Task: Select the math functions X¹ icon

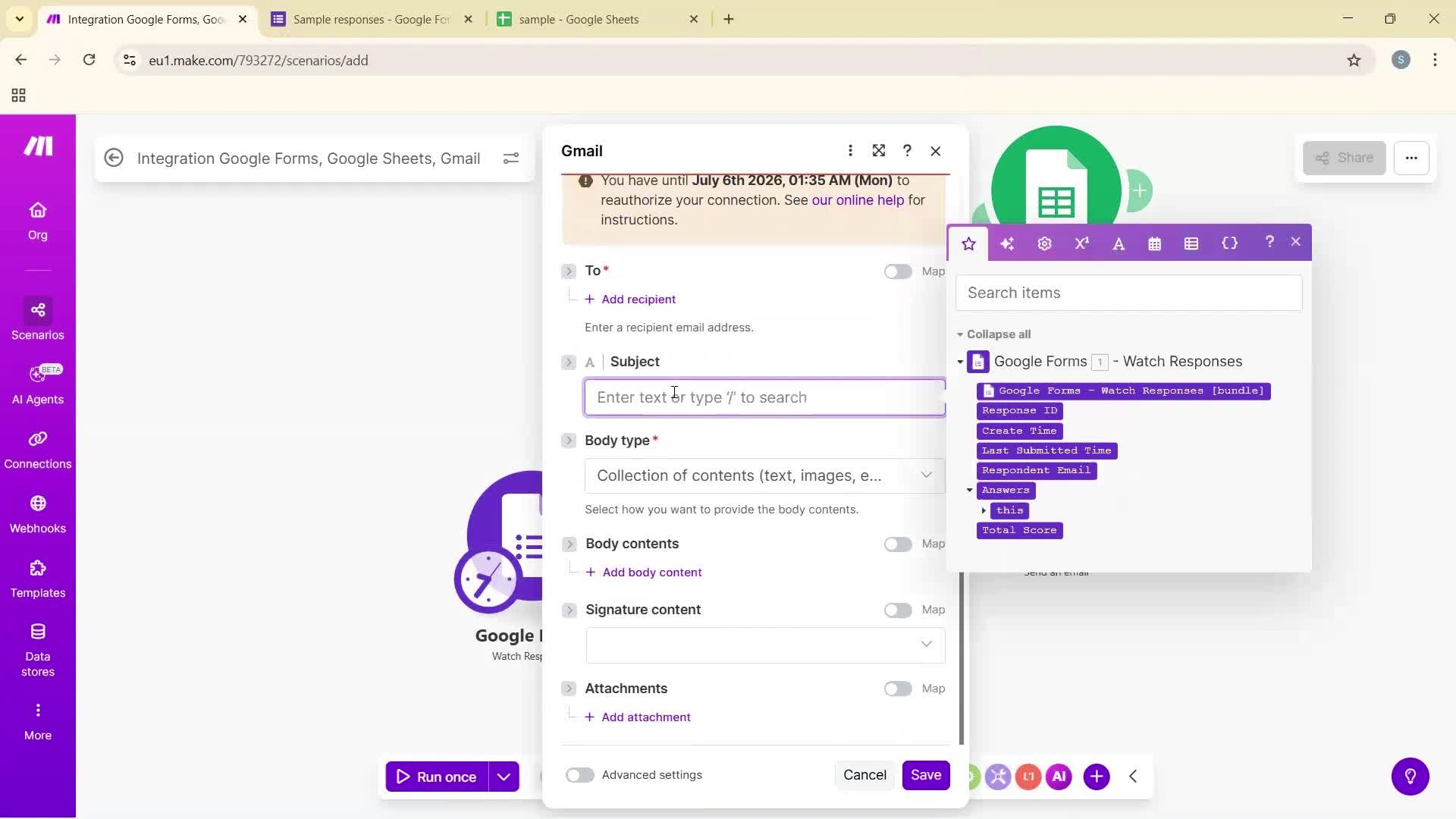Action: [x=1081, y=243]
